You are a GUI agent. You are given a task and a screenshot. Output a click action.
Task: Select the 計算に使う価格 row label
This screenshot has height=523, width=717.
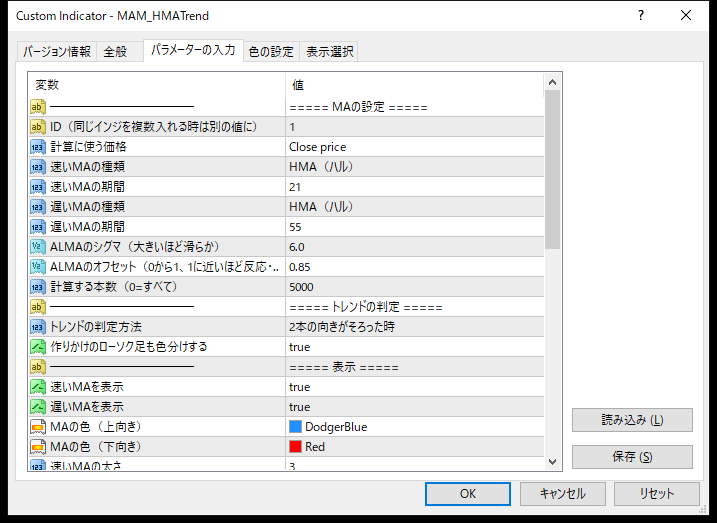click(x=88, y=147)
